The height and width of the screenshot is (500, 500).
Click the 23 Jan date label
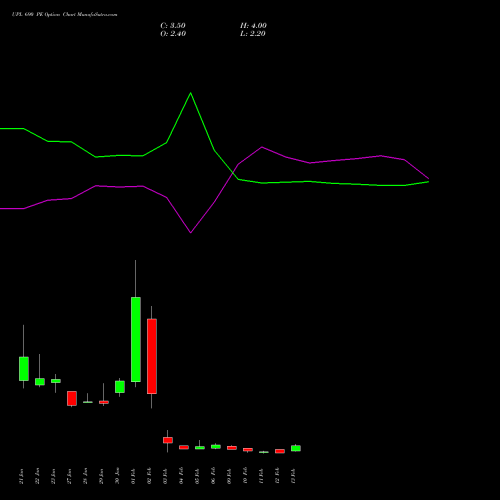coord(54,476)
